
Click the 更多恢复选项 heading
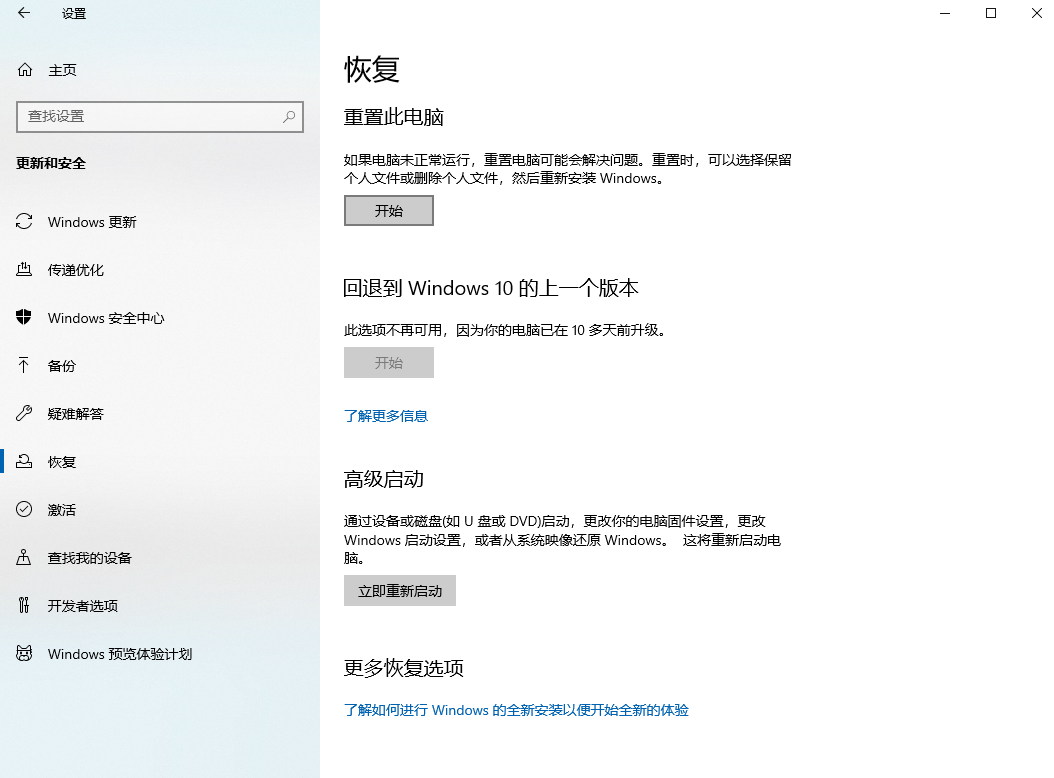coord(403,668)
